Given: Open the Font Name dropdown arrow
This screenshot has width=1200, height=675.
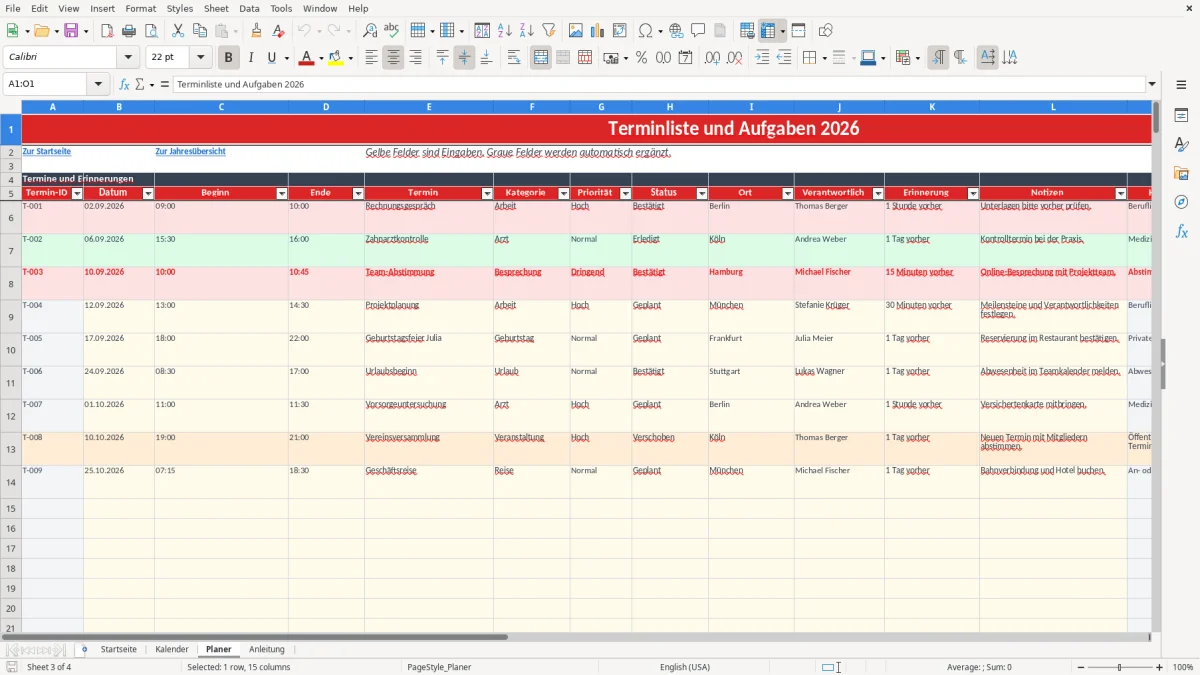Looking at the screenshot, I should [129, 58].
